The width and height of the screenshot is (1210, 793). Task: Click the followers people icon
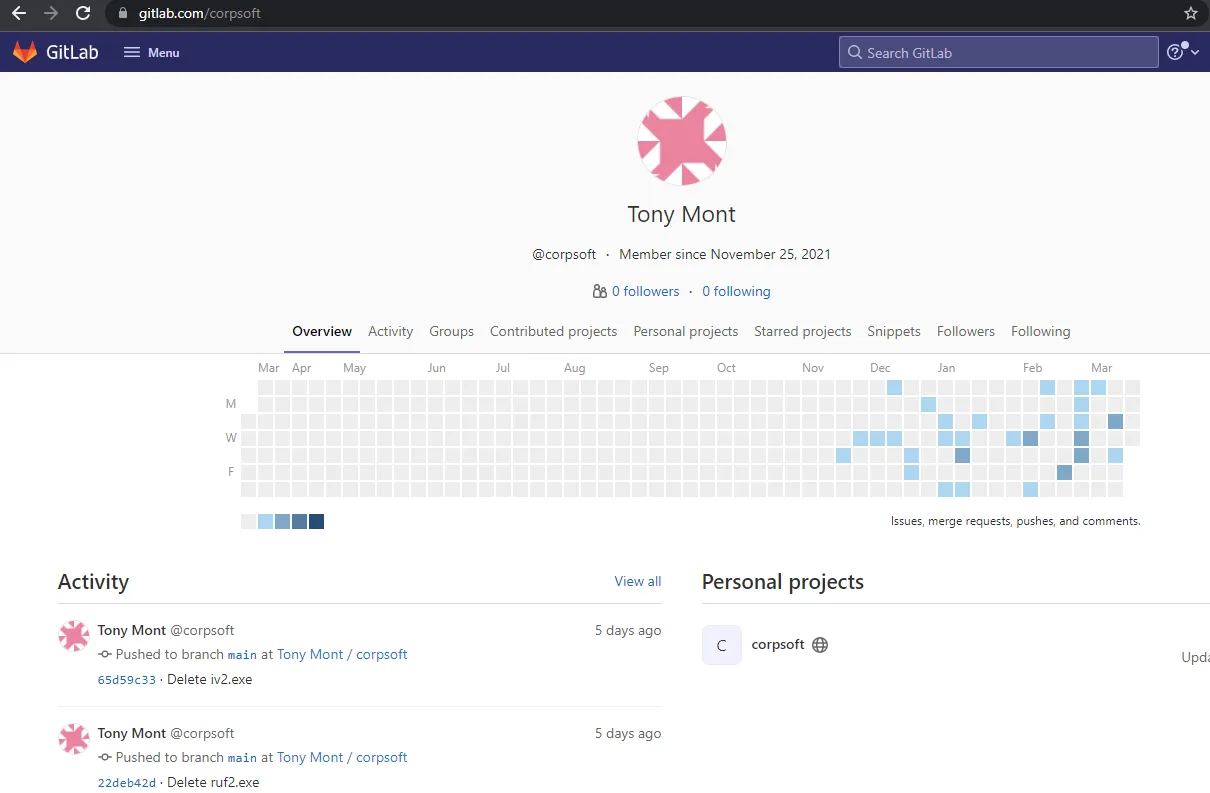click(600, 292)
